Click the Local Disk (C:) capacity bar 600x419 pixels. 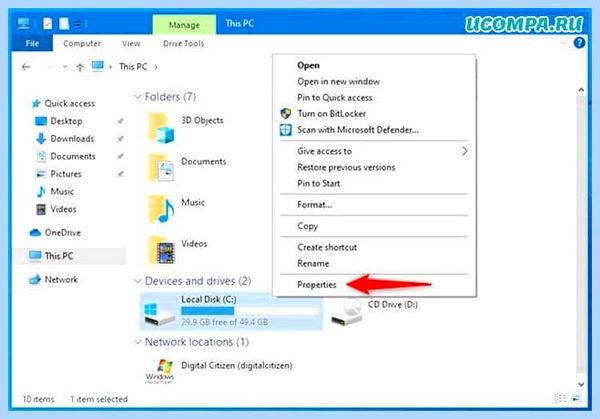[x=250, y=311]
